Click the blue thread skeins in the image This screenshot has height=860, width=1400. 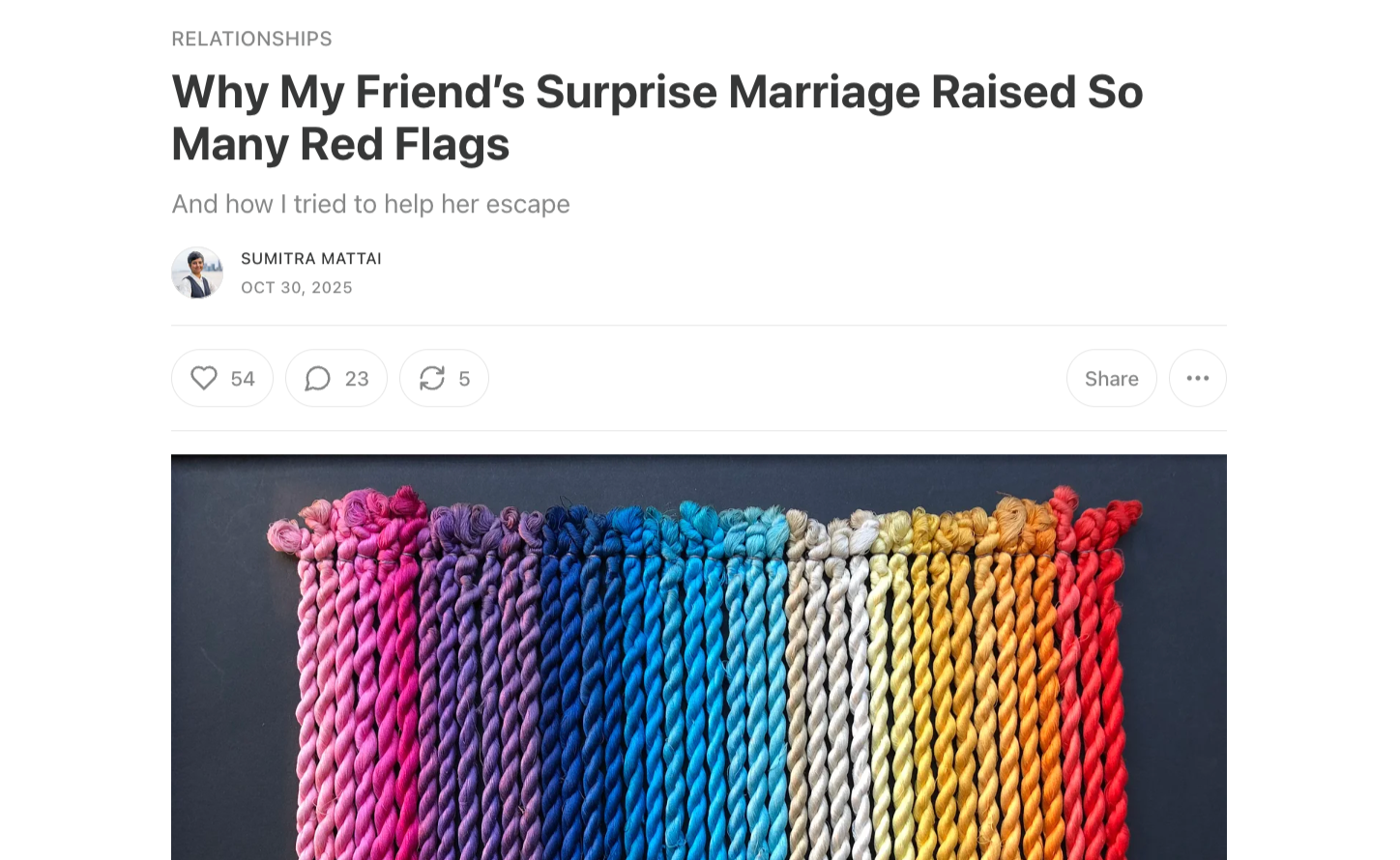coord(599,676)
